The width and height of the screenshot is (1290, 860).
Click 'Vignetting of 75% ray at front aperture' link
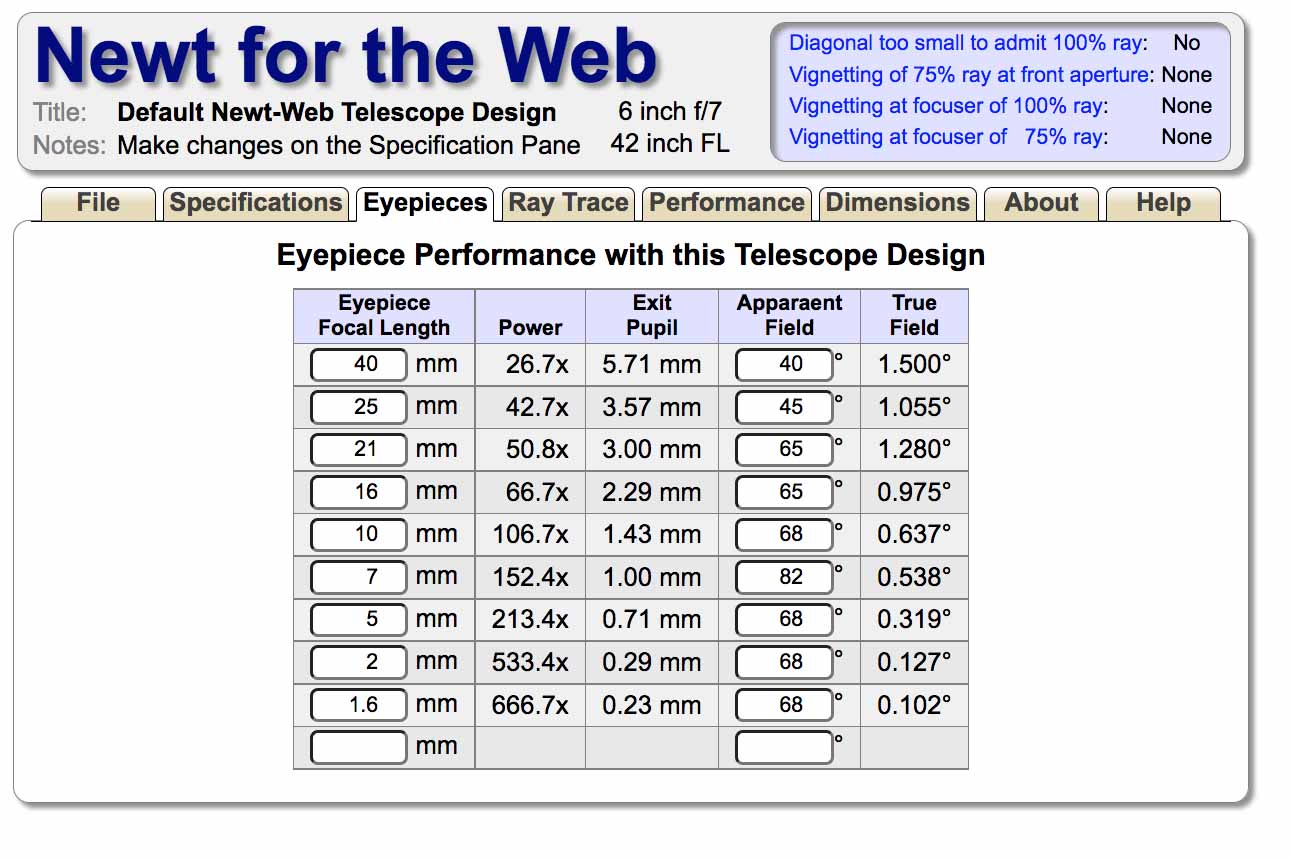click(969, 75)
